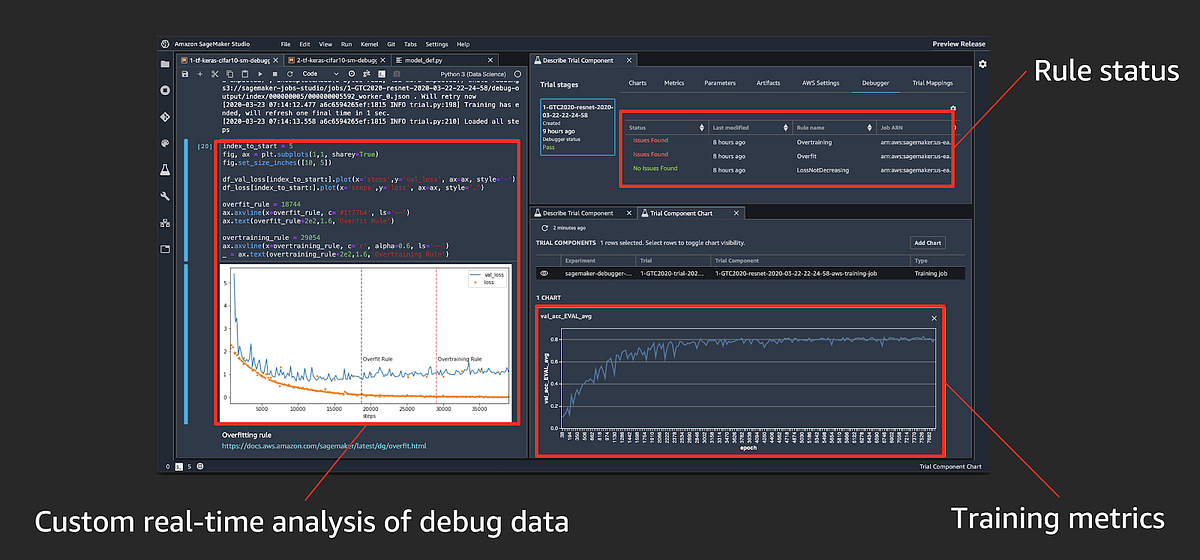The width and height of the screenshot is (1200, 560).
Task: Open the file browser folder icon in the left sidebar
Action: click(165, 64)
